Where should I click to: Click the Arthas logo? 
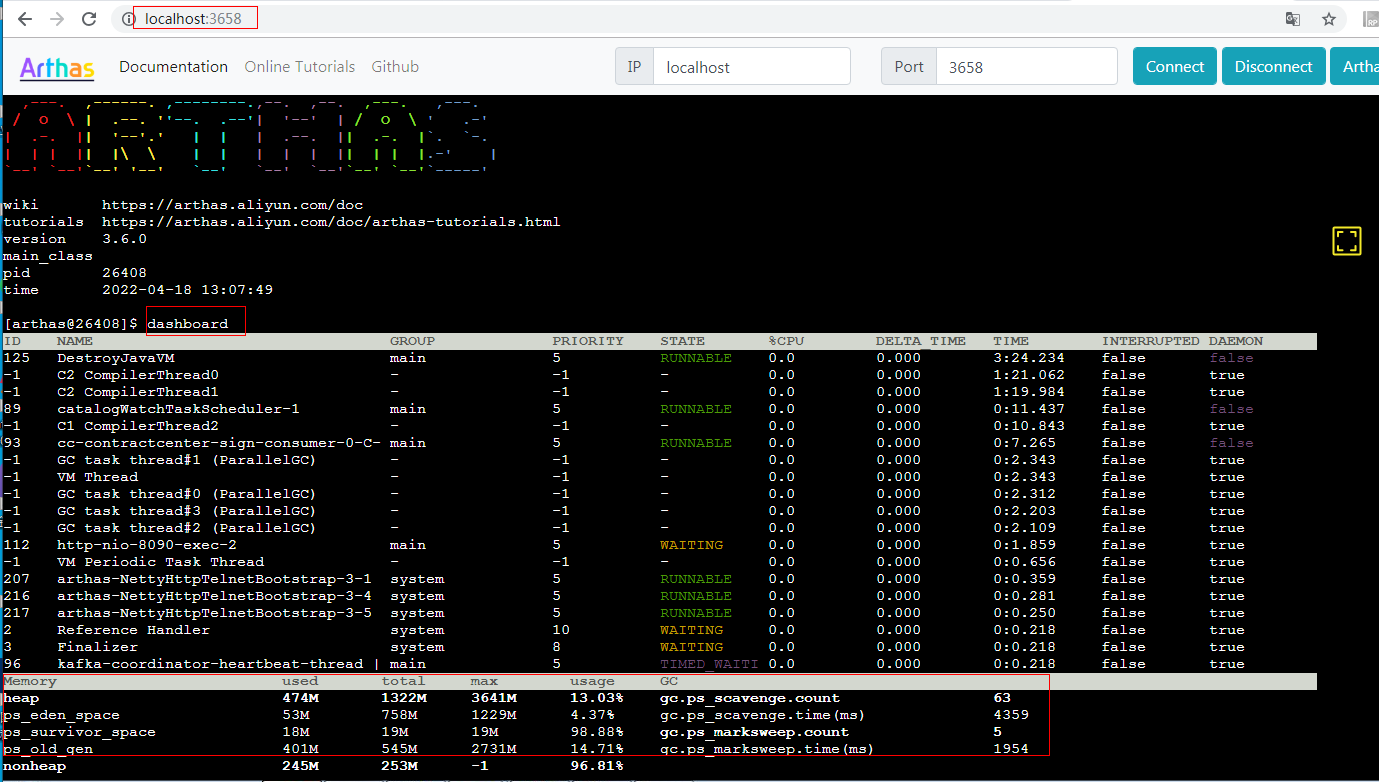click(57, 68)
